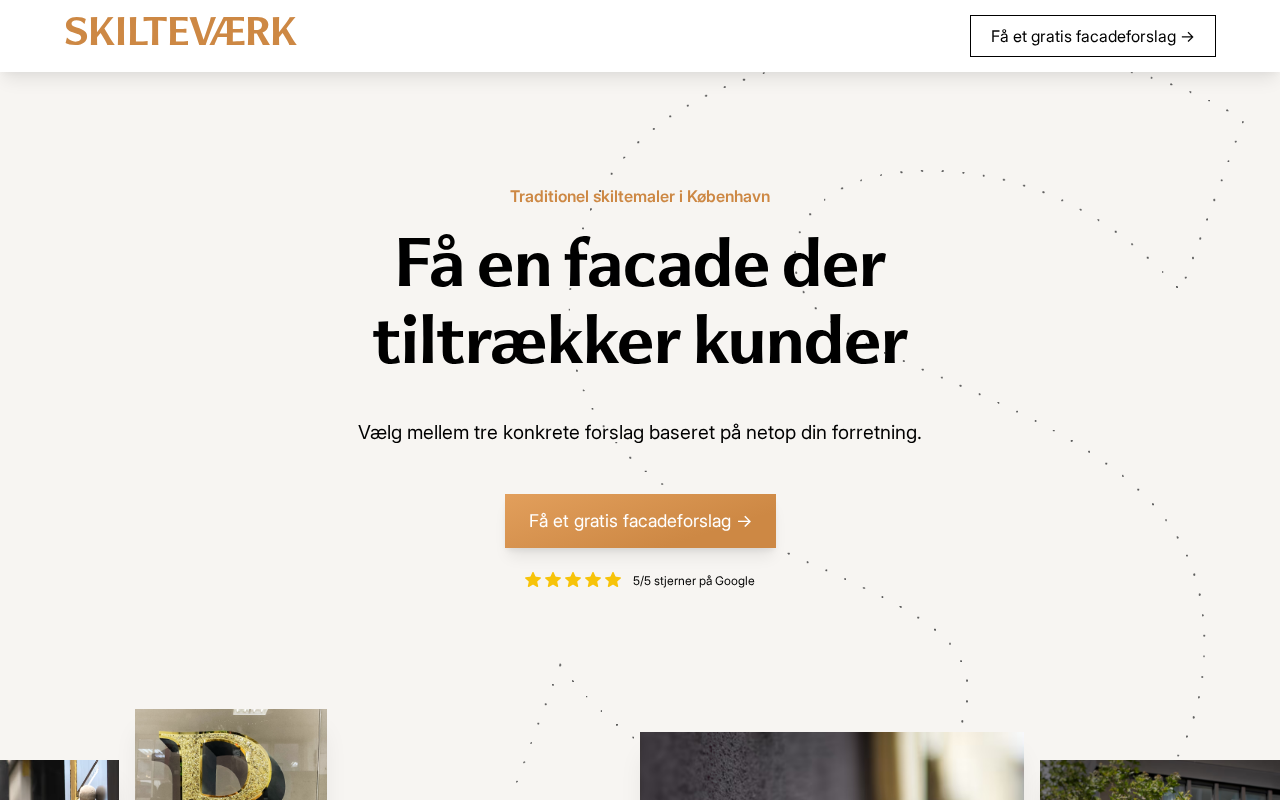The height and width of the screenshot is (800, 1280).
Task: Open the photo with green foliage
Action: click(1160, 780)
